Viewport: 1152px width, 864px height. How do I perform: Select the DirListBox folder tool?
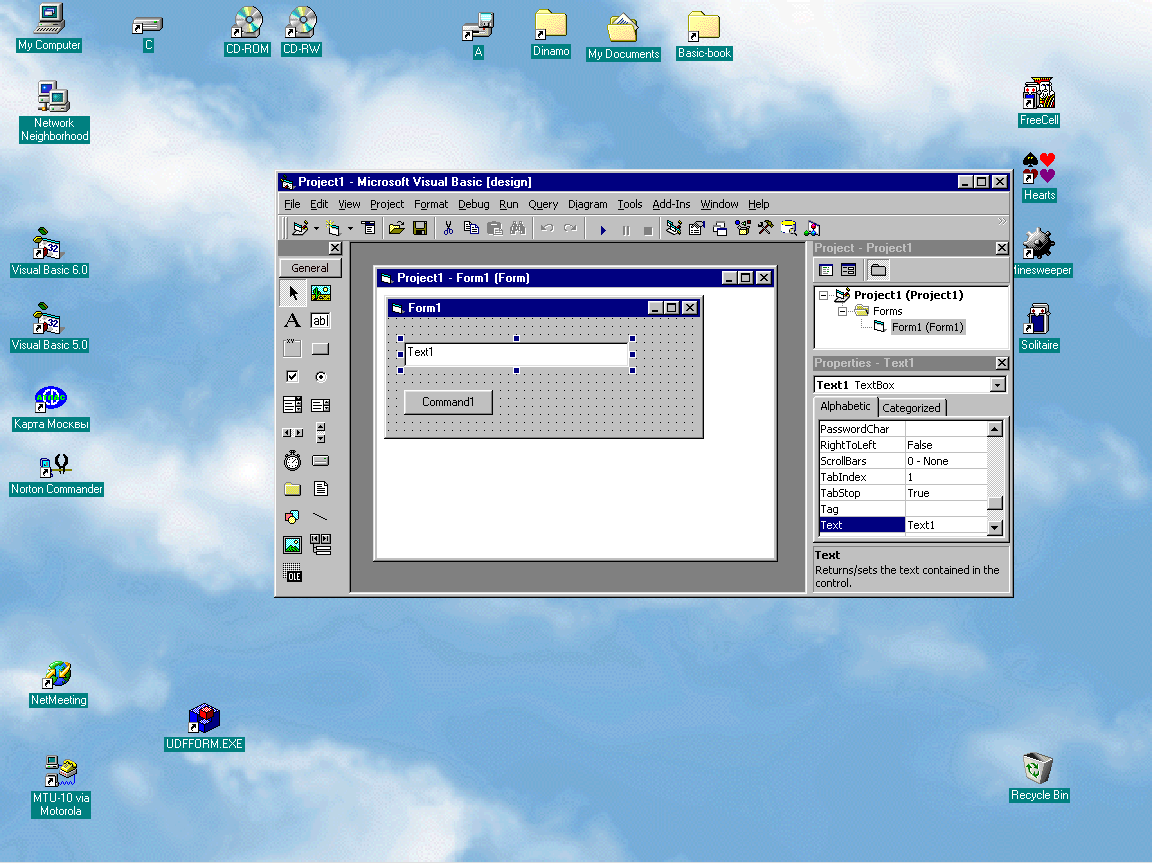[293, 489]
